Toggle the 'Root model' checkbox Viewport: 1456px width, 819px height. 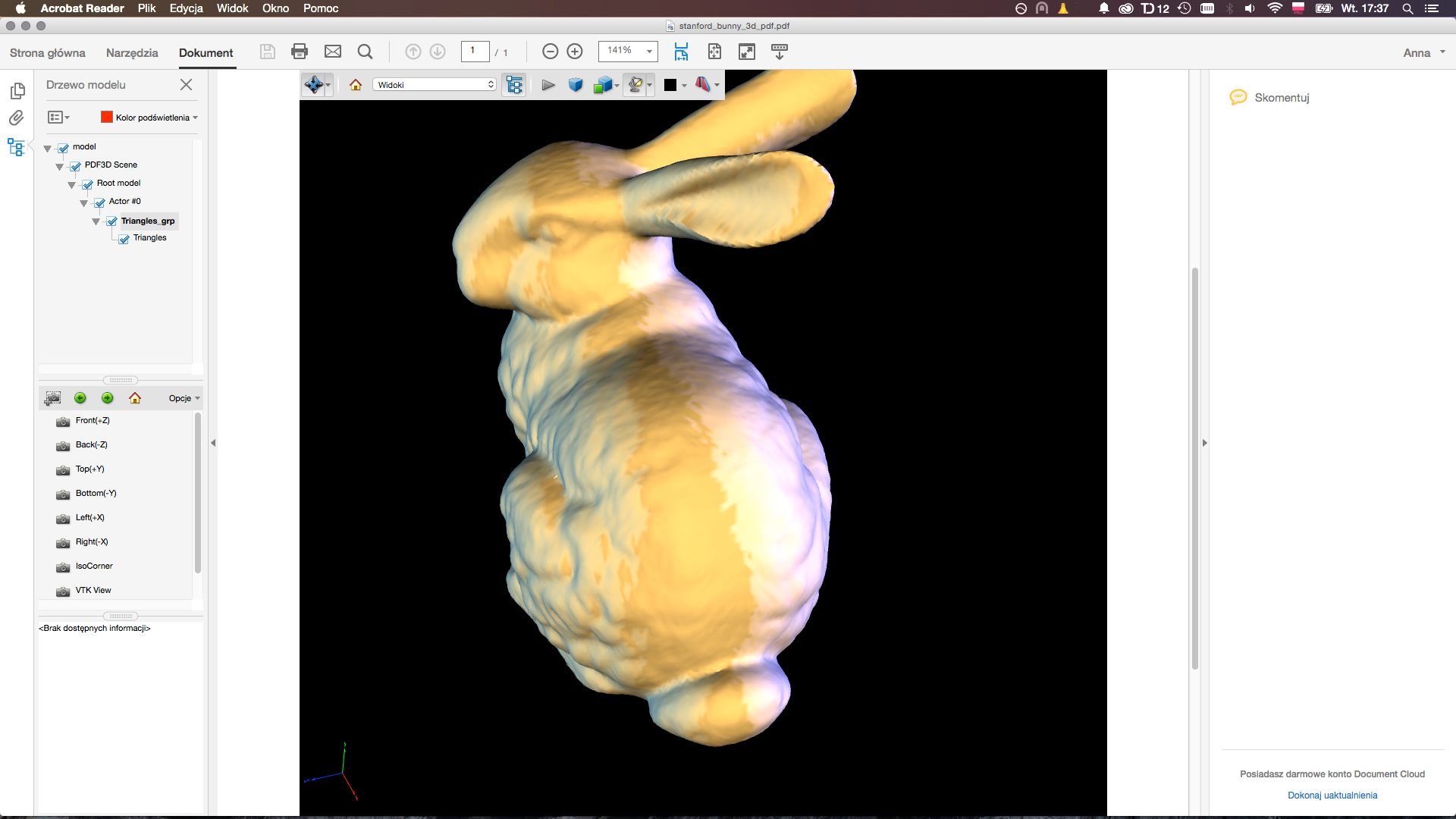click(88, 184)
